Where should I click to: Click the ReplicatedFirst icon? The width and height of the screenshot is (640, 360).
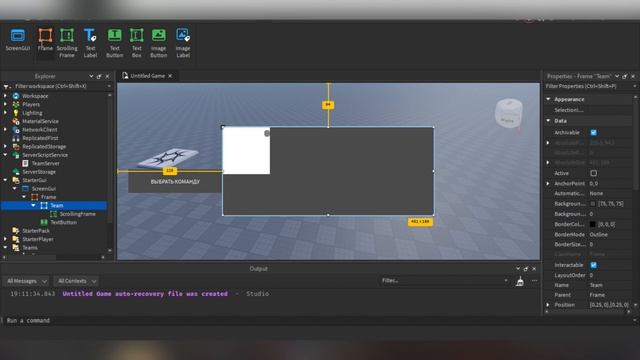pyautogui.click(x=16, y=138)
